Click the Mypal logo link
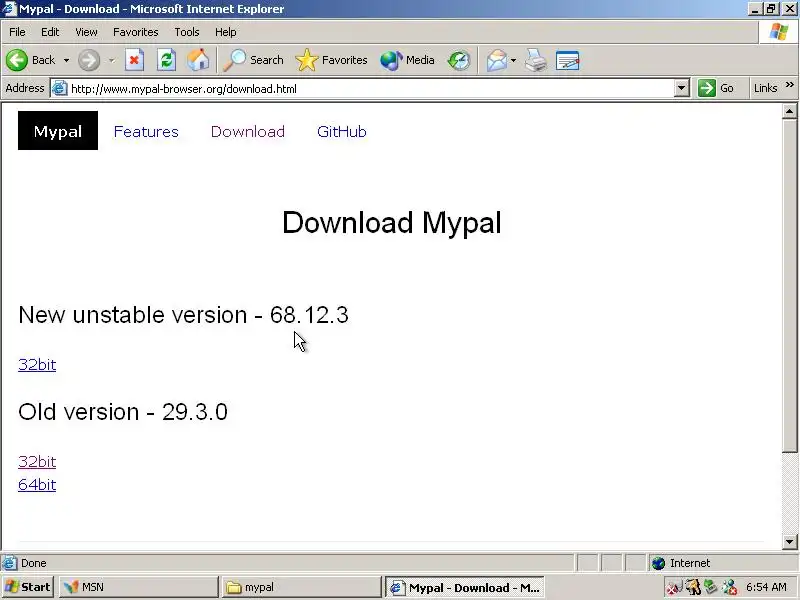The height and width of the screenshot is (600, 800). click(58, 131)
